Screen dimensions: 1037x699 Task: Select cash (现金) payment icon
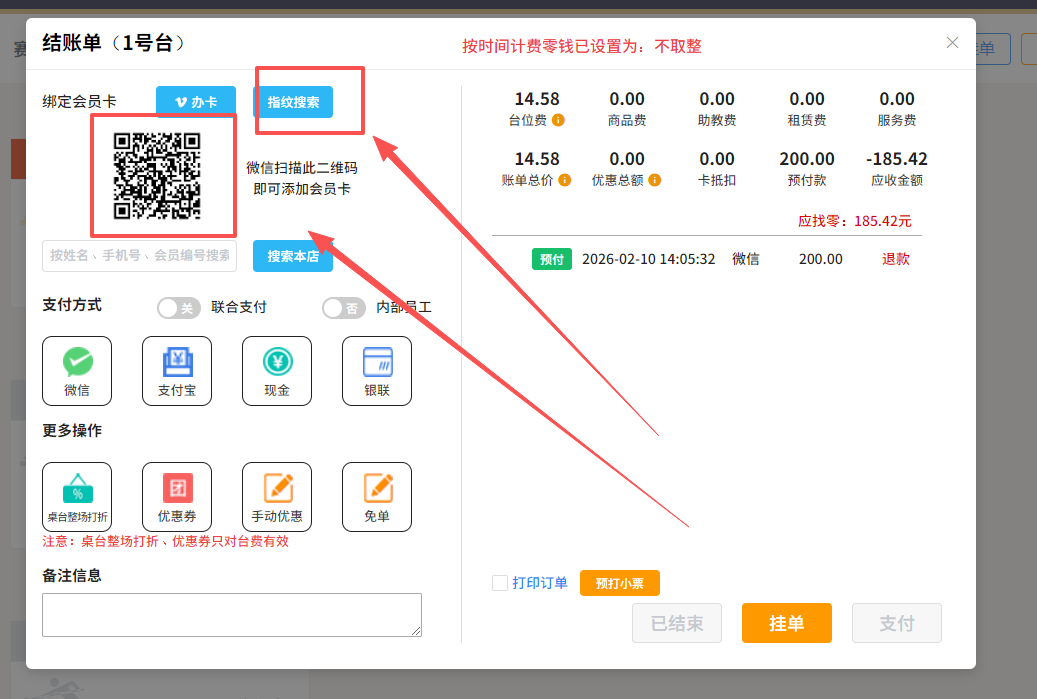(x=277, y=370)
